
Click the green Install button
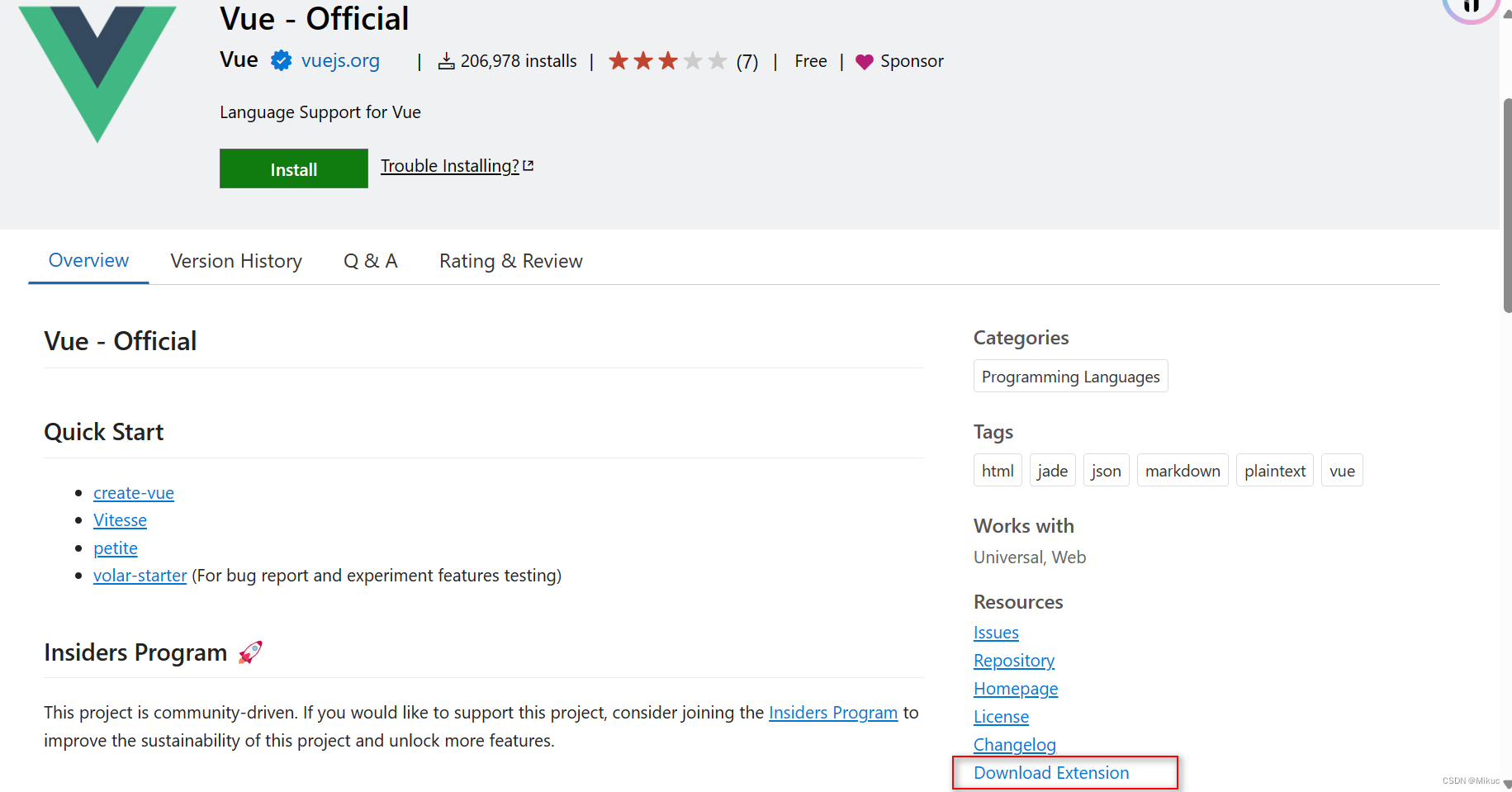point(294,168)
